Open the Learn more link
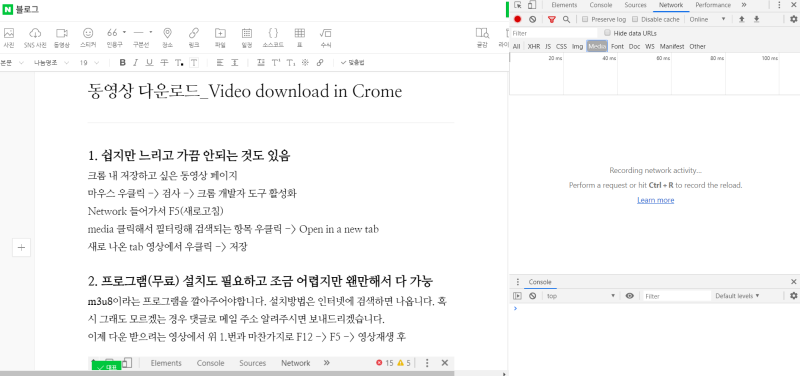Screen dimensions: 800x376 click(x=656, y=200)
